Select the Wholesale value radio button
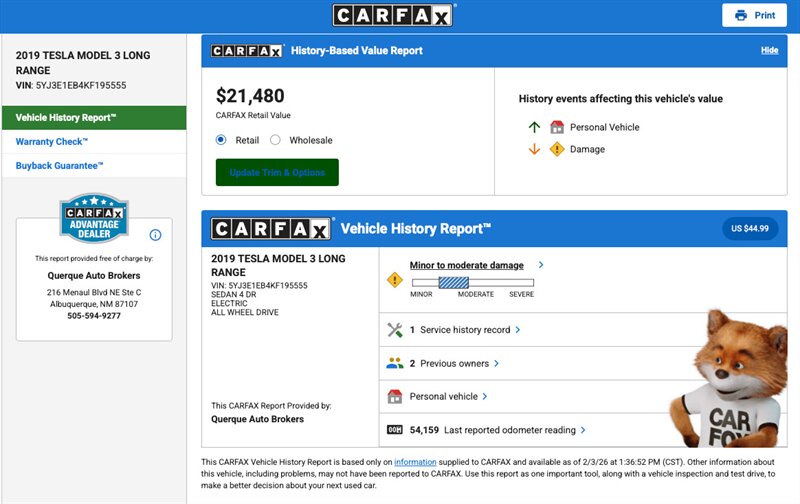Viewport: 800px width, 504px height. click(276, 141)
